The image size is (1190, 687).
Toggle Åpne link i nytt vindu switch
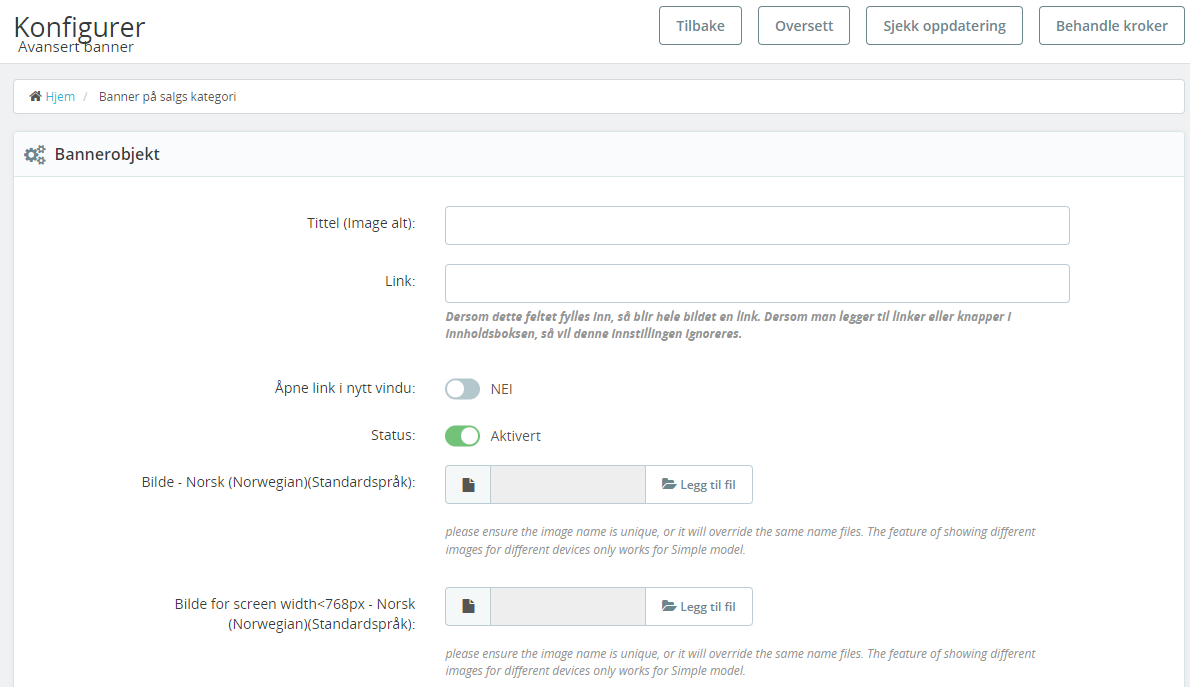click(462, 389)
